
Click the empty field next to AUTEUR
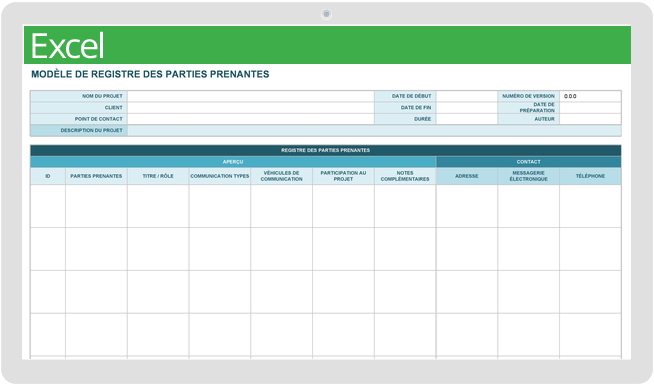coord(590,119)
